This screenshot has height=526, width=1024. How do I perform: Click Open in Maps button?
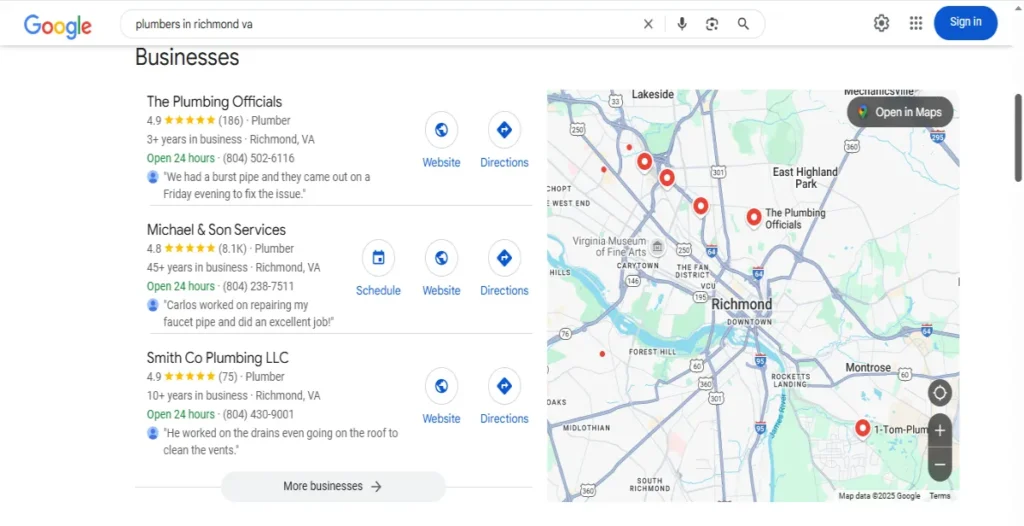point(900,112)
